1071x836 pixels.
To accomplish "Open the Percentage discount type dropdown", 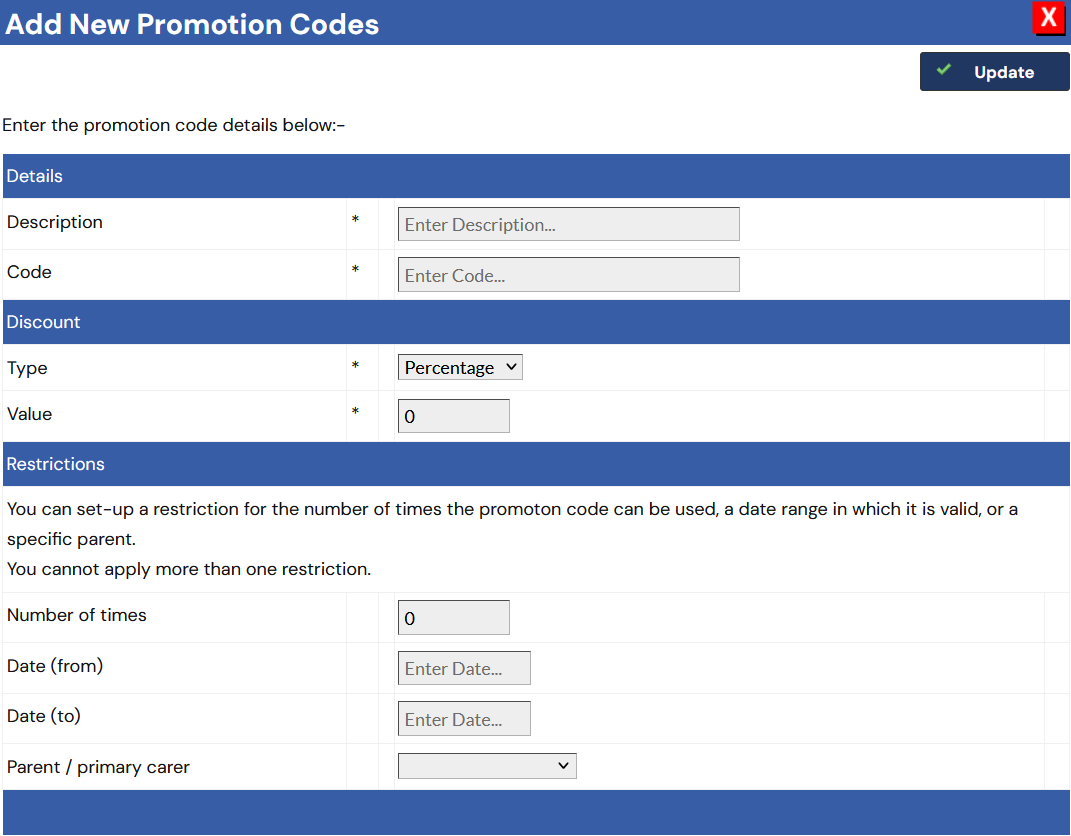I will pos(460,368).
